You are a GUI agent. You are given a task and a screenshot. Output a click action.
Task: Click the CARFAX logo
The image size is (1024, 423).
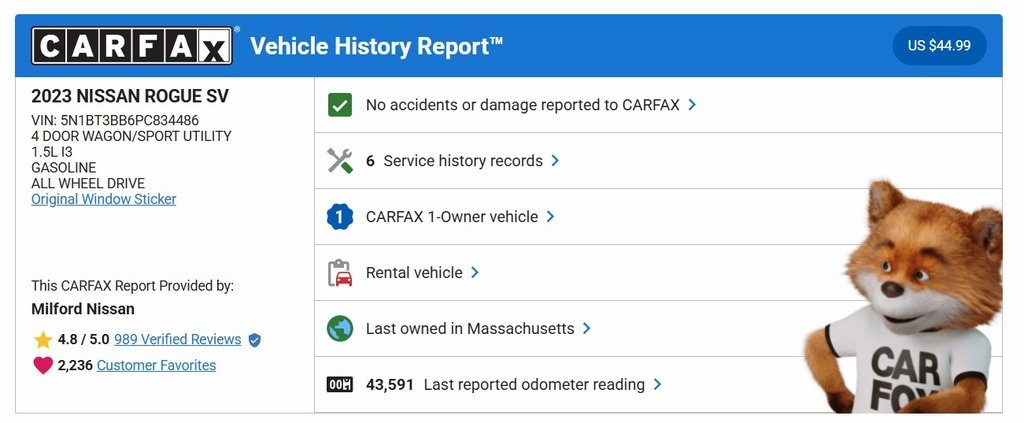132,46
